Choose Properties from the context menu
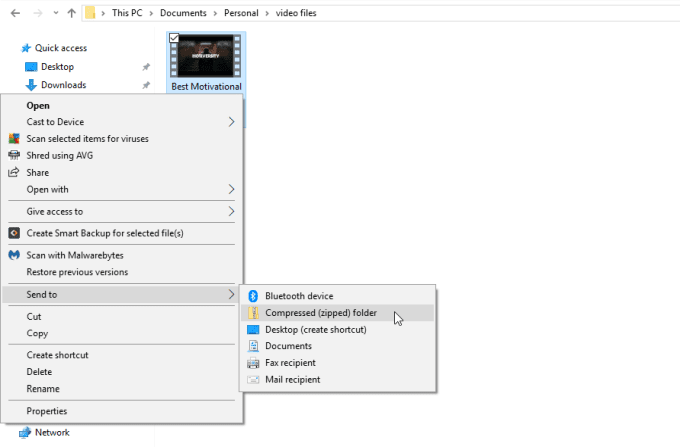Image resolution: width=680 pixels, height=447 pixels. [47, 410]
